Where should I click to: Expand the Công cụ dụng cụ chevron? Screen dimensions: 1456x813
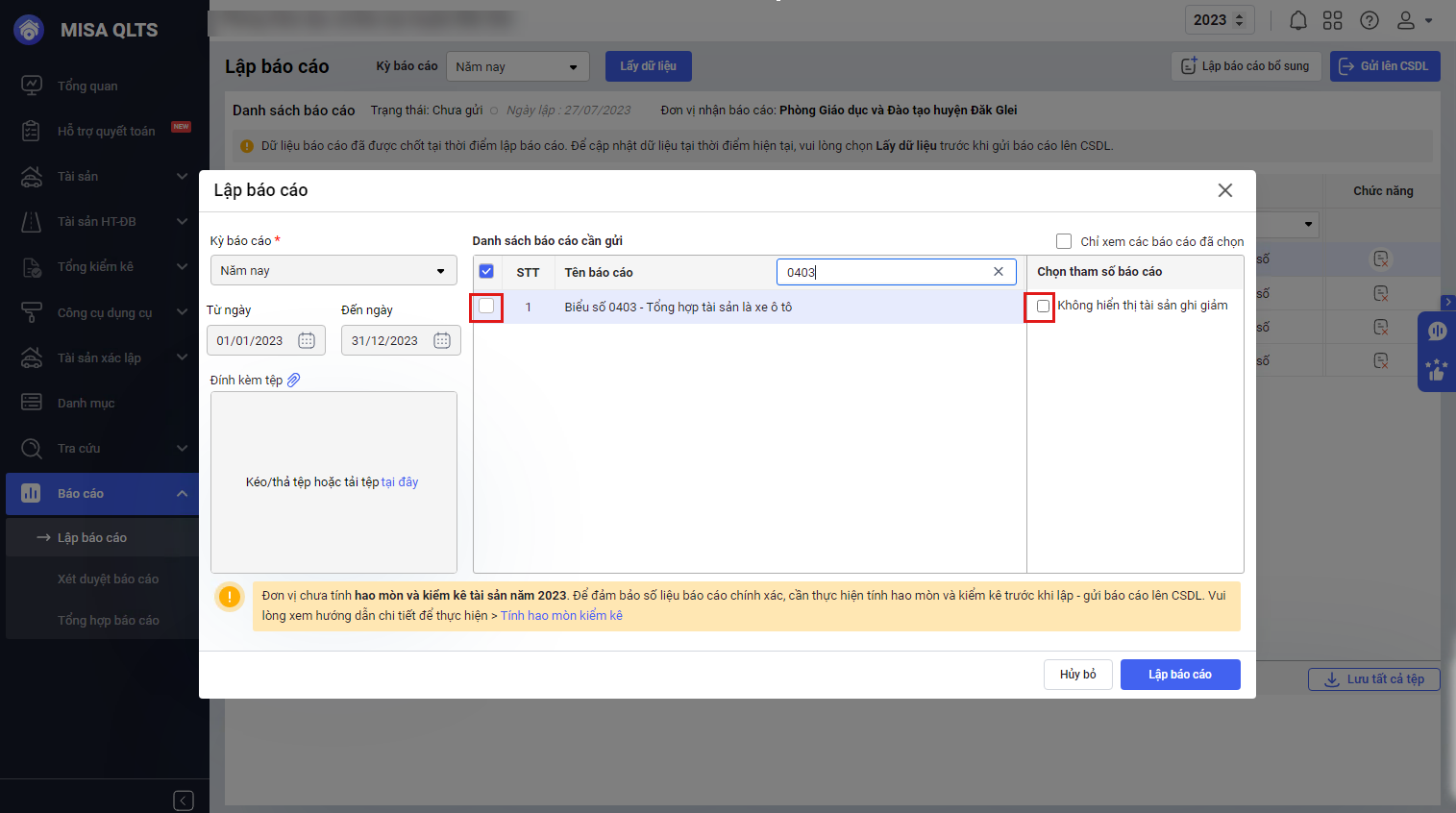182,312
